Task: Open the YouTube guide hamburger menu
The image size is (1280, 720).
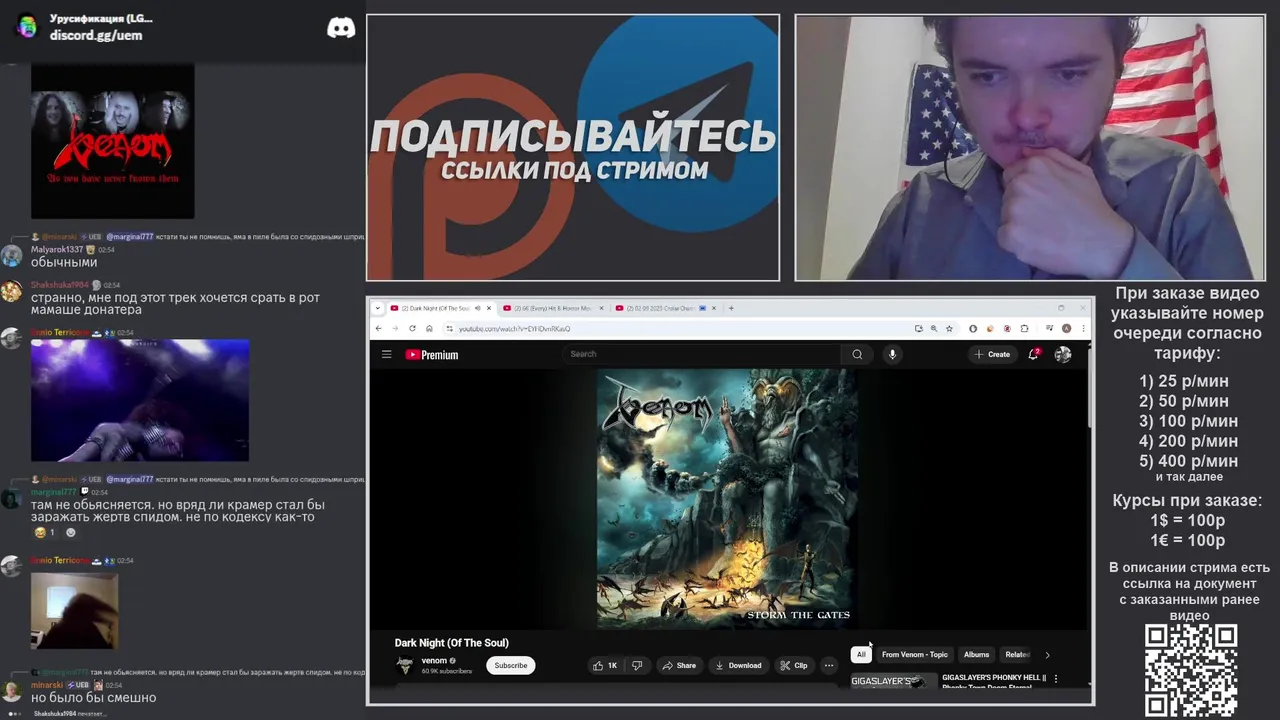Action: pos(386,354)
